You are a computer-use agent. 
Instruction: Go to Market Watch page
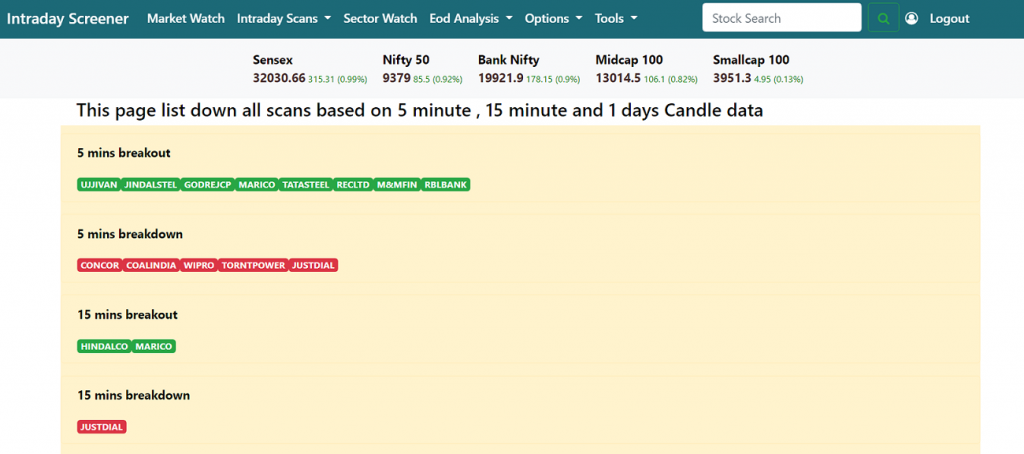point(185,18)
